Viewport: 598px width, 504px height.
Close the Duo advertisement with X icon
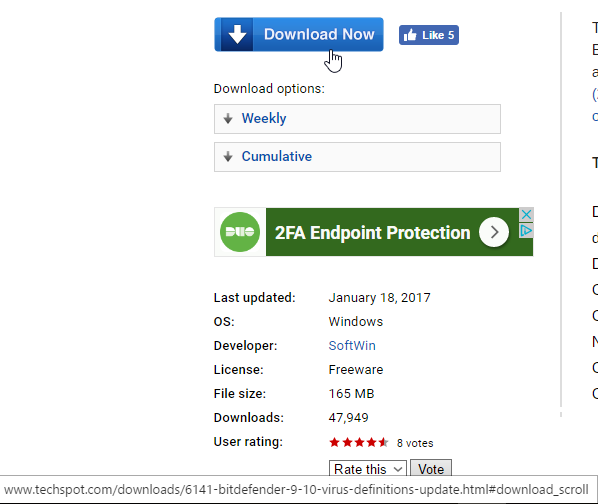click(x=526, y=215)
